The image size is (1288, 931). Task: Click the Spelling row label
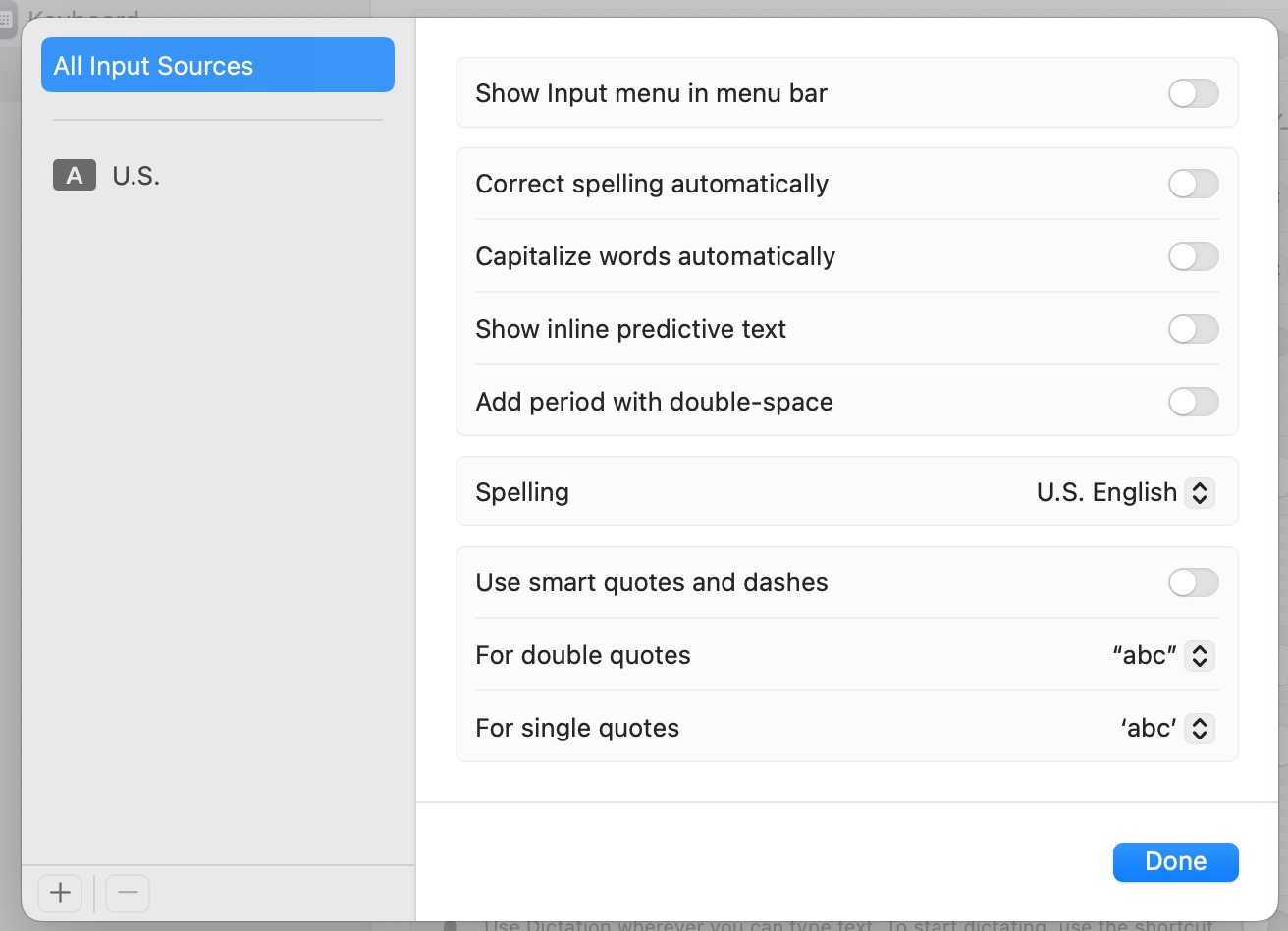click(522, 492)
